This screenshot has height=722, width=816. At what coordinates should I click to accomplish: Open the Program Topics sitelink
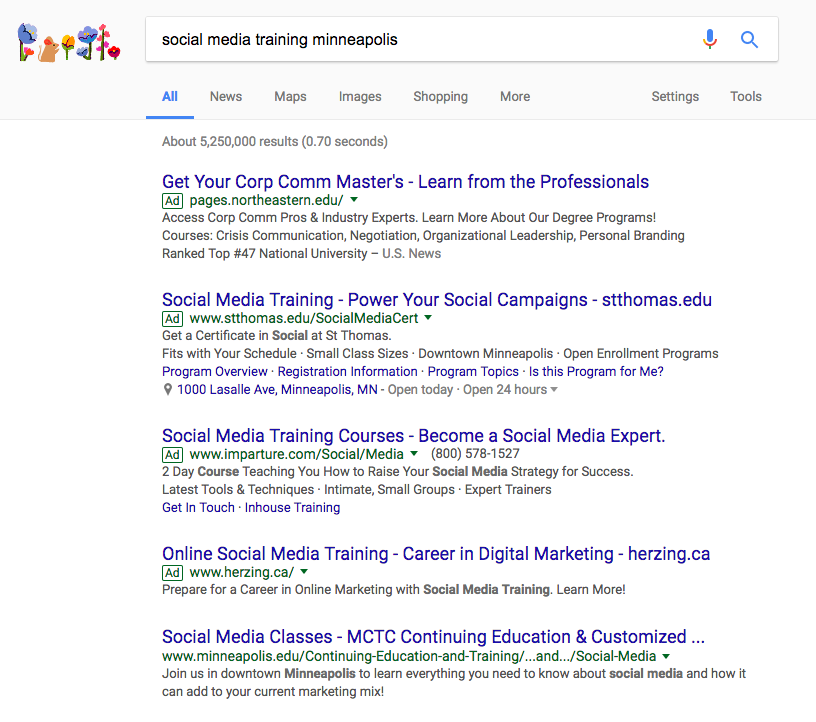click(x=473, y=372)
